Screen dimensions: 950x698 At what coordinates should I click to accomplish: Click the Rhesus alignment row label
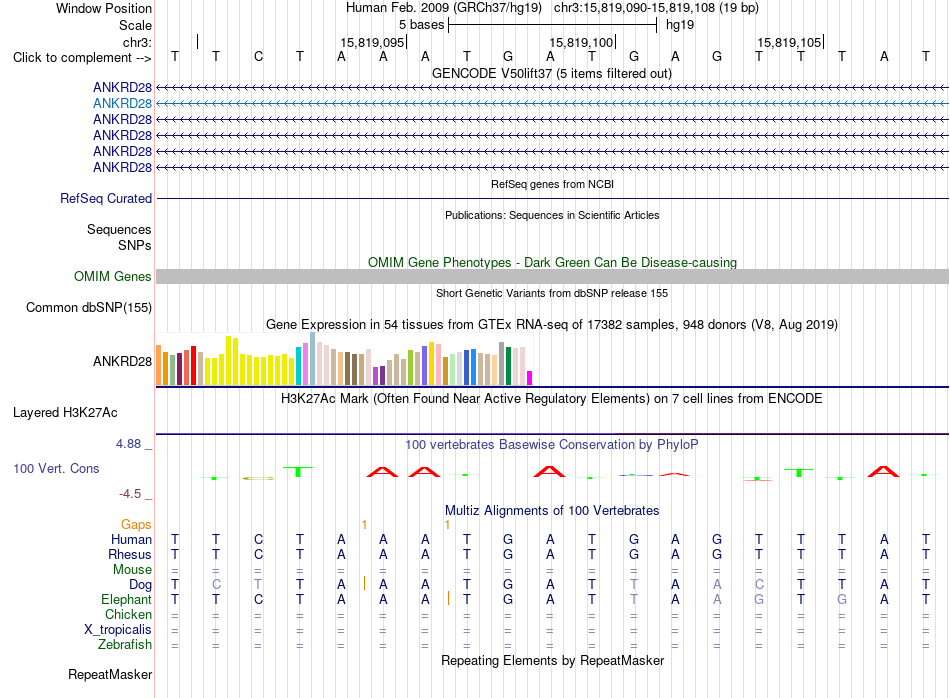[x=130, y=554]
